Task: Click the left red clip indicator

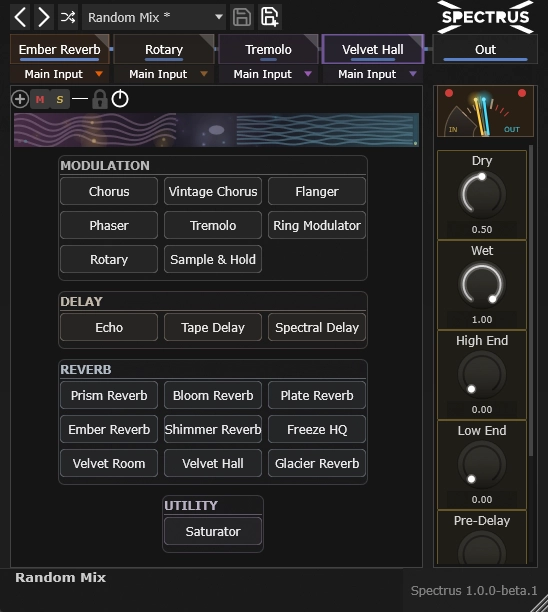Action: (449, 93)
